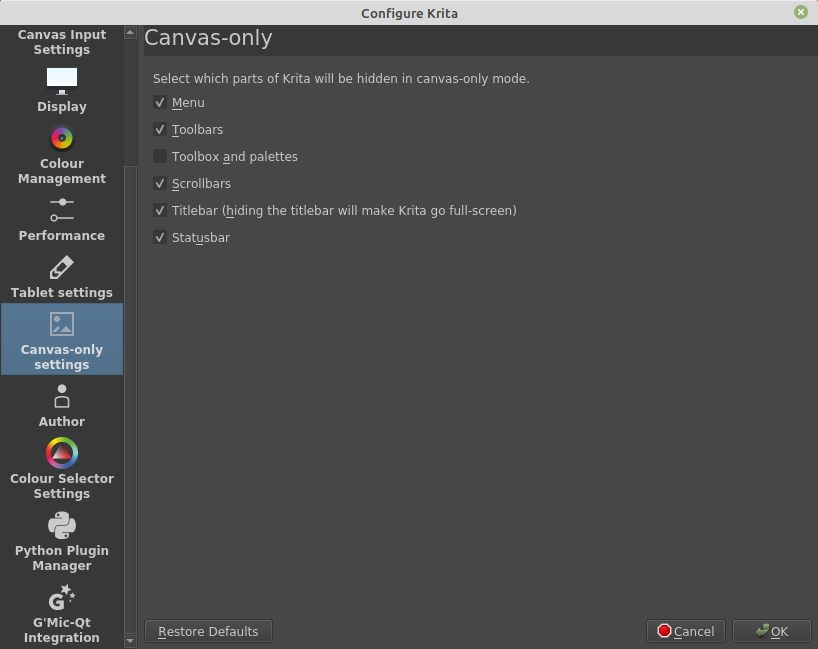Switch to the Display page label

tap(62, 106)
